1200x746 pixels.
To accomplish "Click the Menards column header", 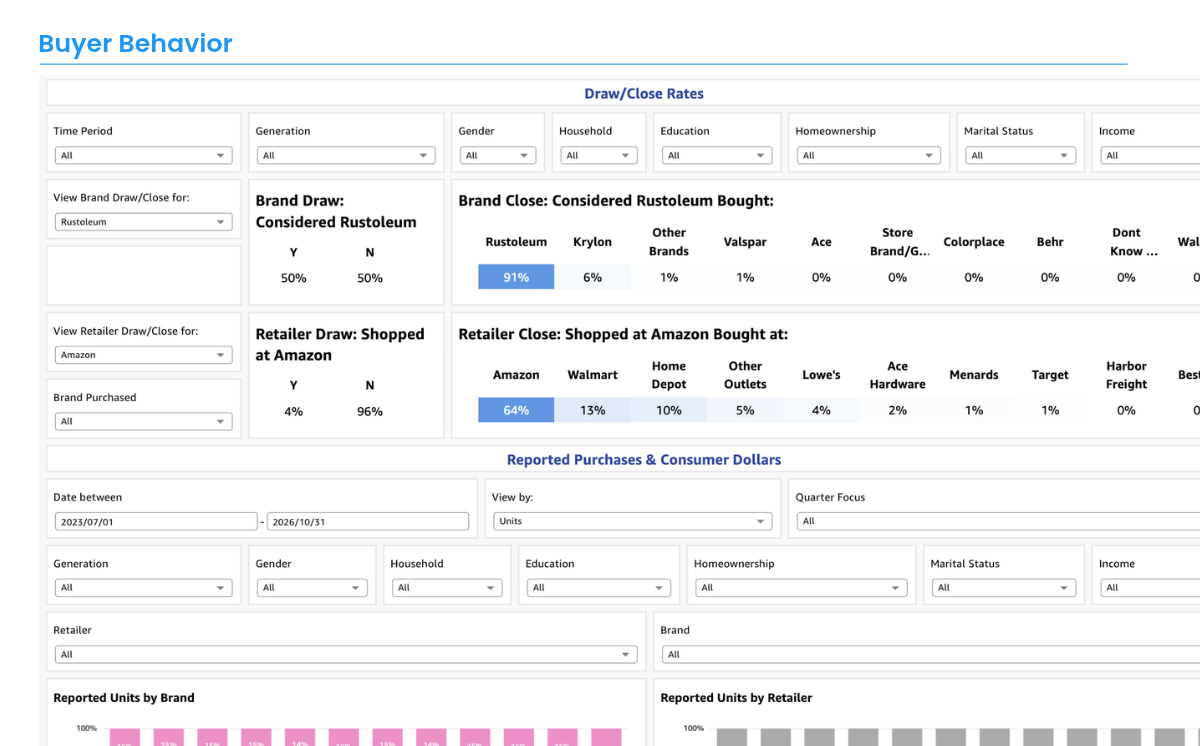I will pos(974,375).
